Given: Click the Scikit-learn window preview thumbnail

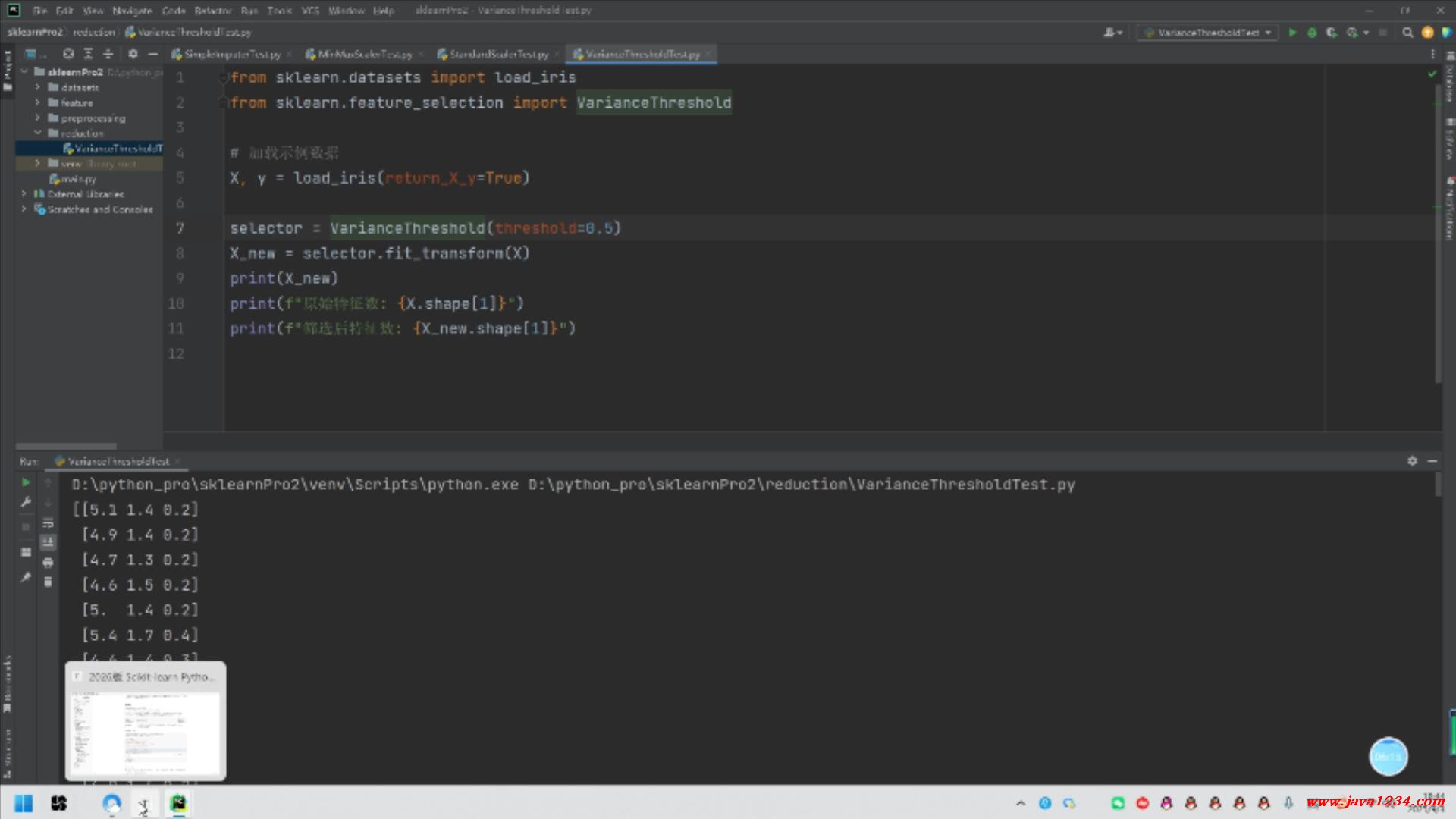Looking at the screenshot, I should coord(146,732).
